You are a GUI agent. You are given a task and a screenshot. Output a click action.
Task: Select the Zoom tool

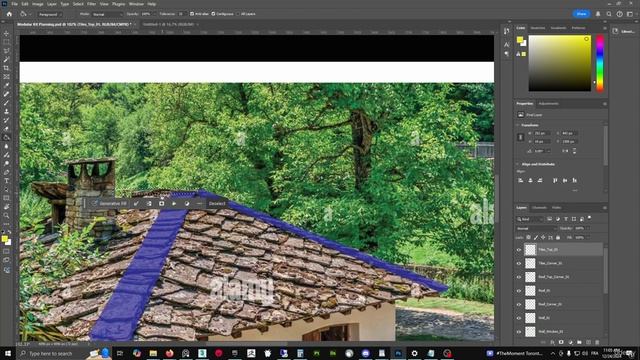(6, 216)
